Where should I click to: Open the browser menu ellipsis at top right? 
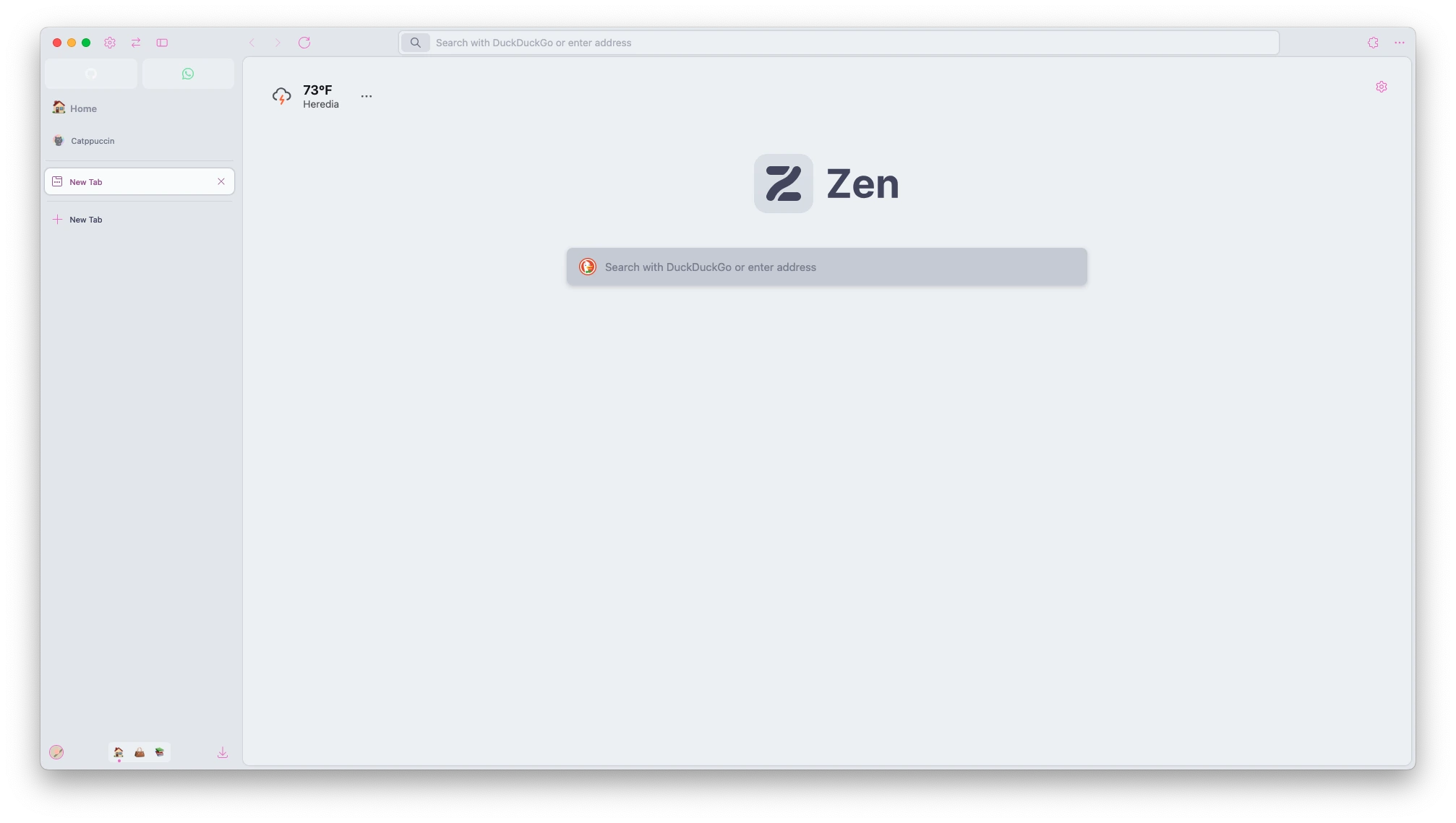pos(1400,43)
